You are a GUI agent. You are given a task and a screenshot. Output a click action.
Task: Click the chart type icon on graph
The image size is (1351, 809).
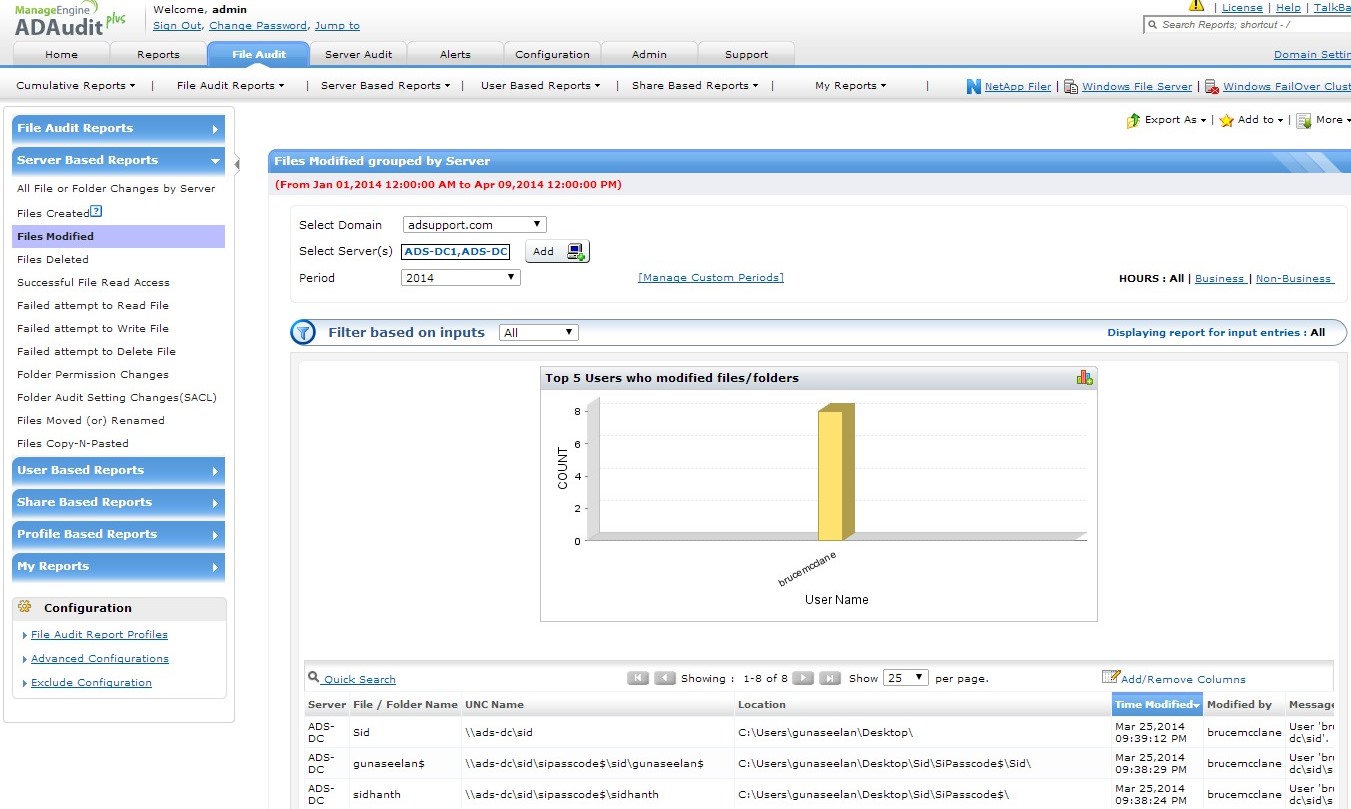click(x=1084, y=377)
